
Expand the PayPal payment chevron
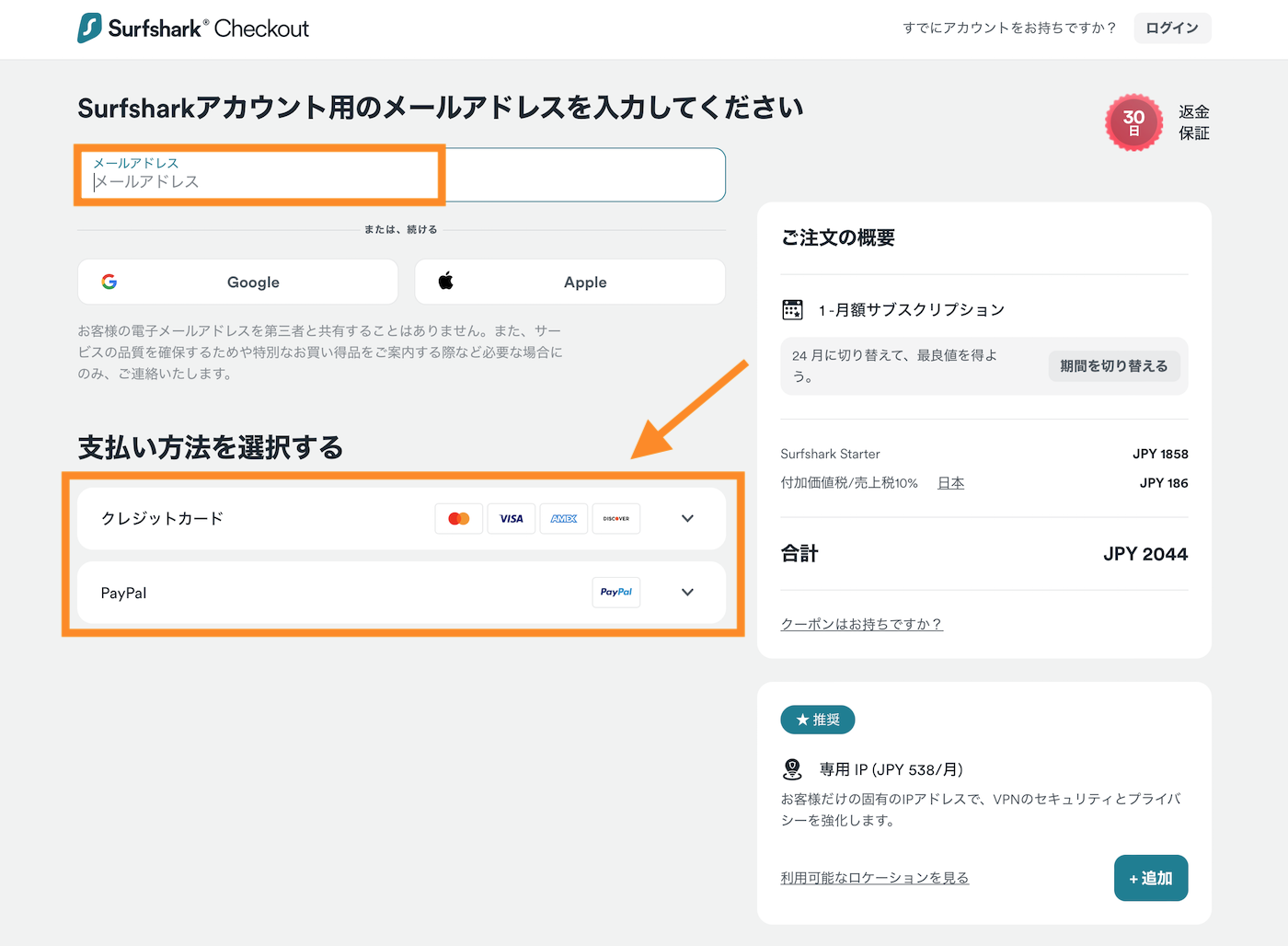(x=687, y=592)
